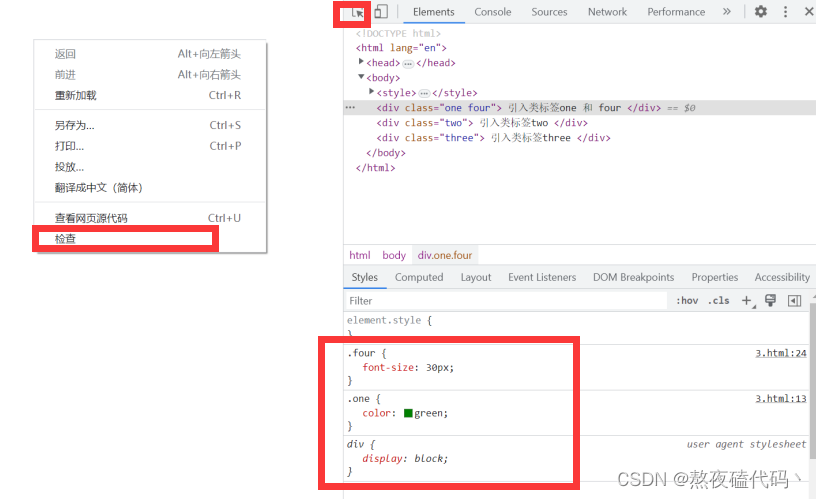Click body in the breadcrumb
The image size is (816, 499).
[x=394, y=255]
